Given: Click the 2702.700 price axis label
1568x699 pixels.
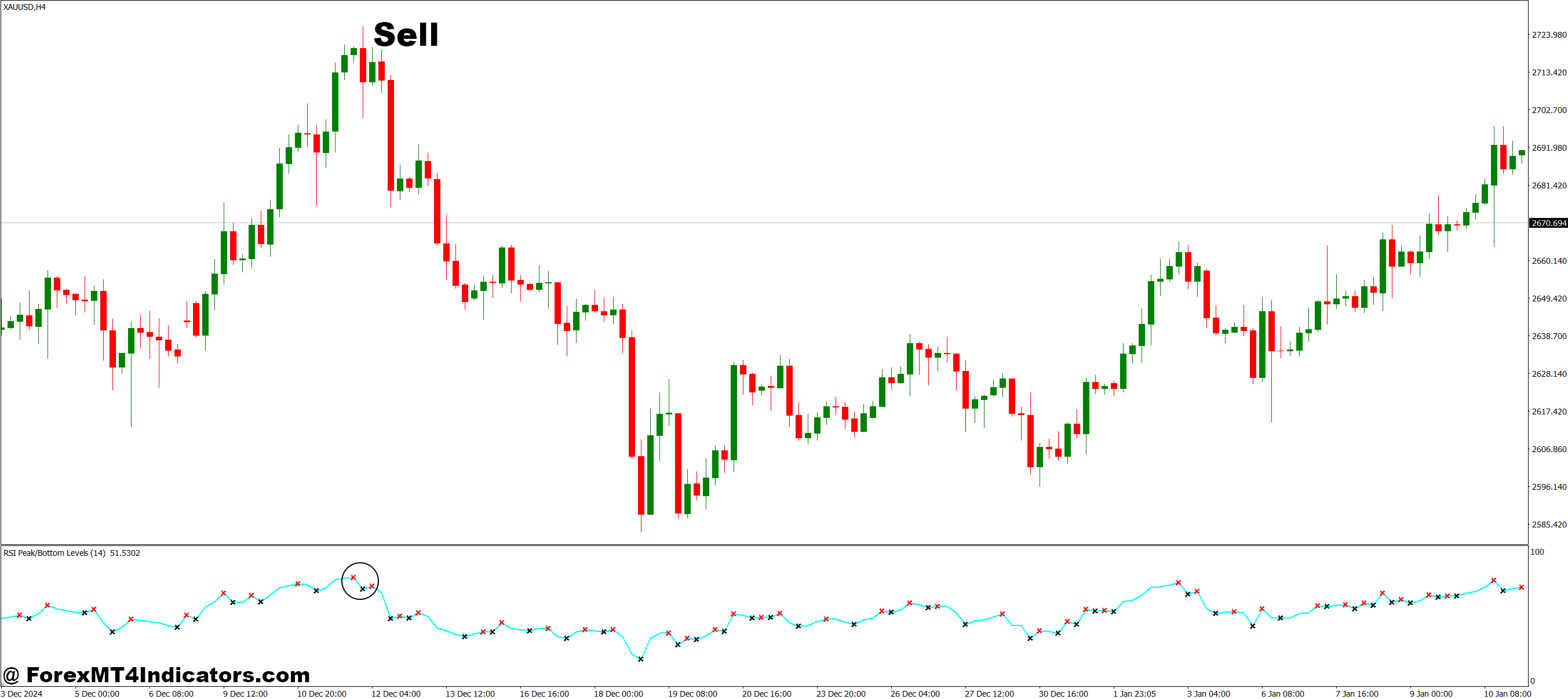Looking at the screenshot, I should coord(1548,110).
